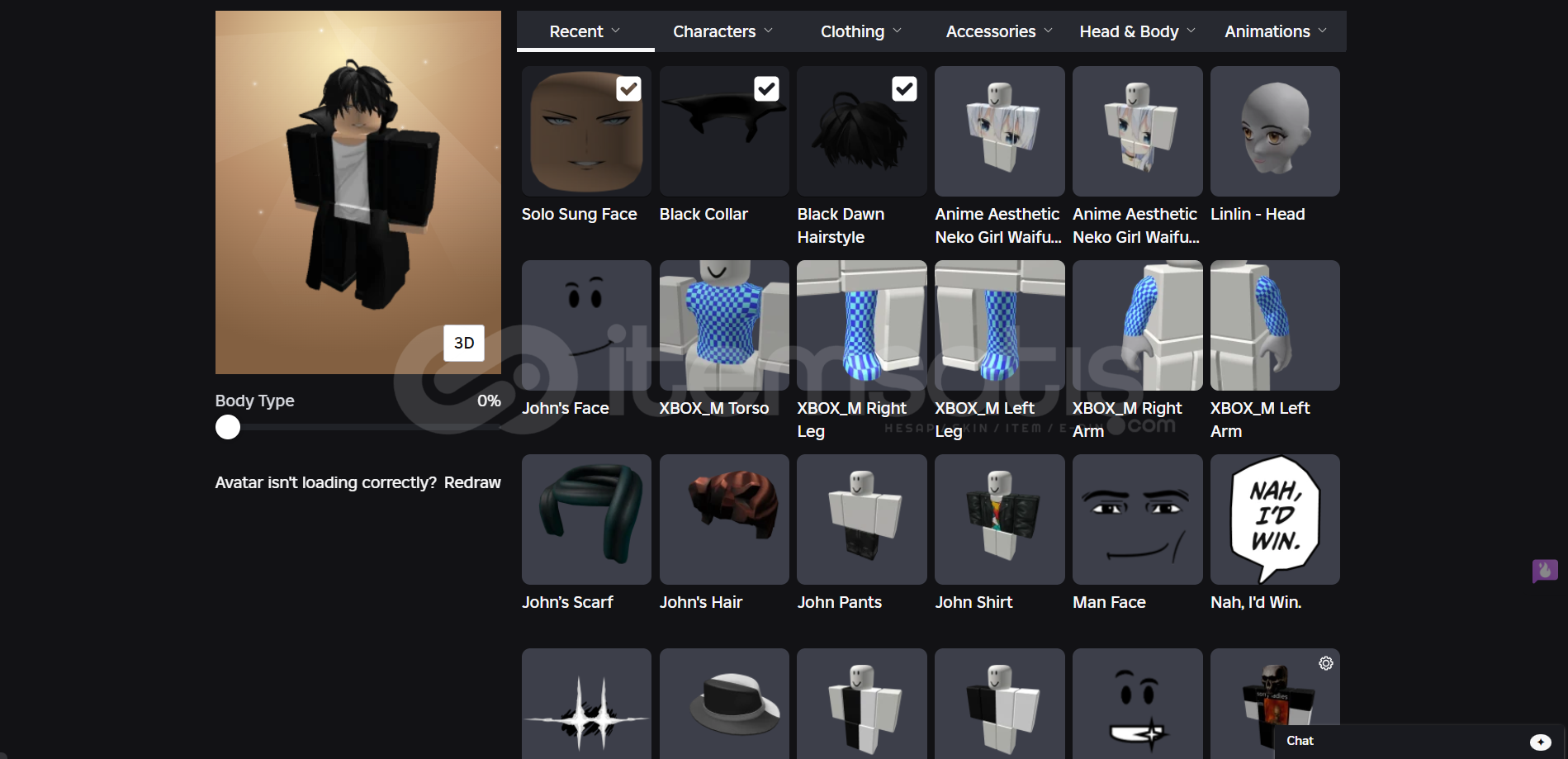1568x759 pixels.
Task: Equip the XBOX_M Torso item
Action: coord(724,325)
